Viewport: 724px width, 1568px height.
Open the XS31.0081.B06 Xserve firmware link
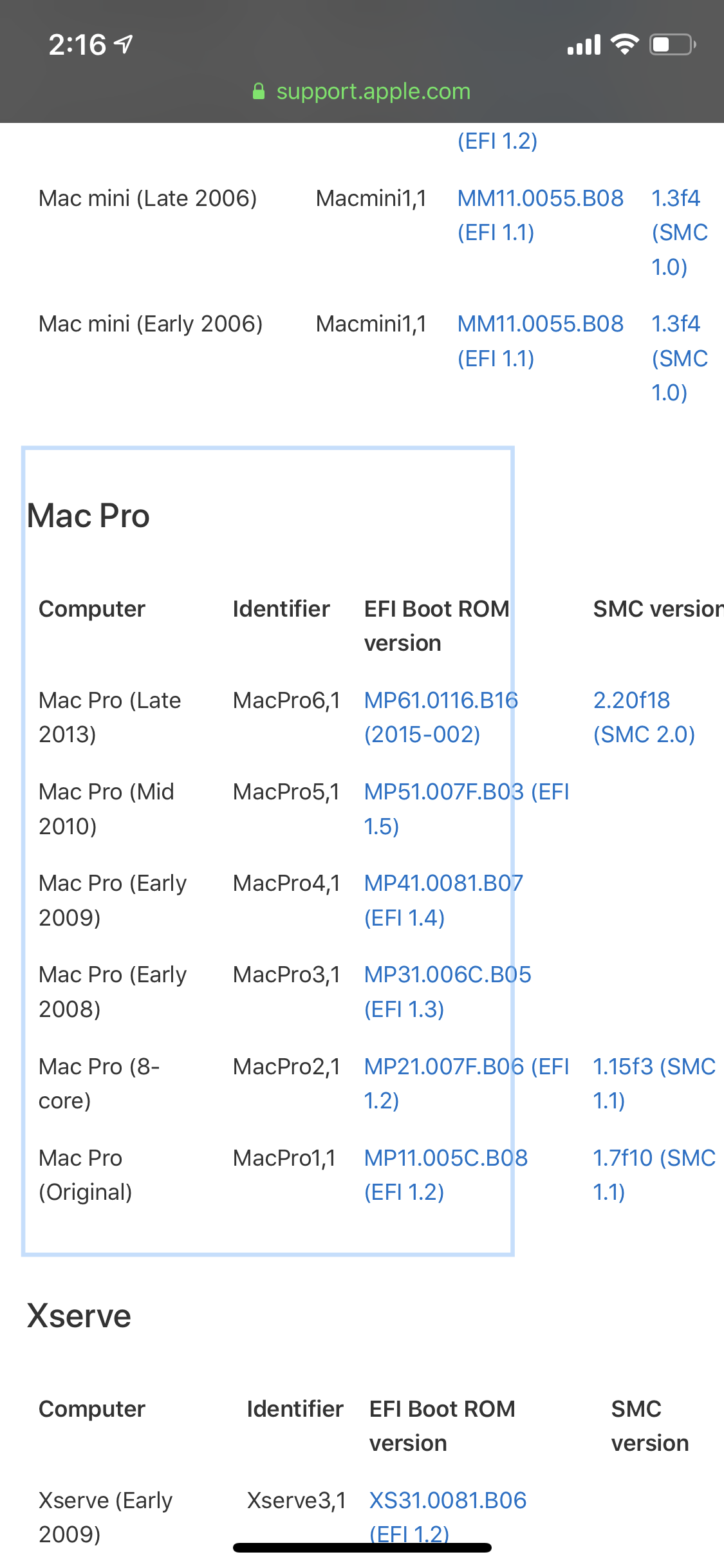pos(447,1501)
